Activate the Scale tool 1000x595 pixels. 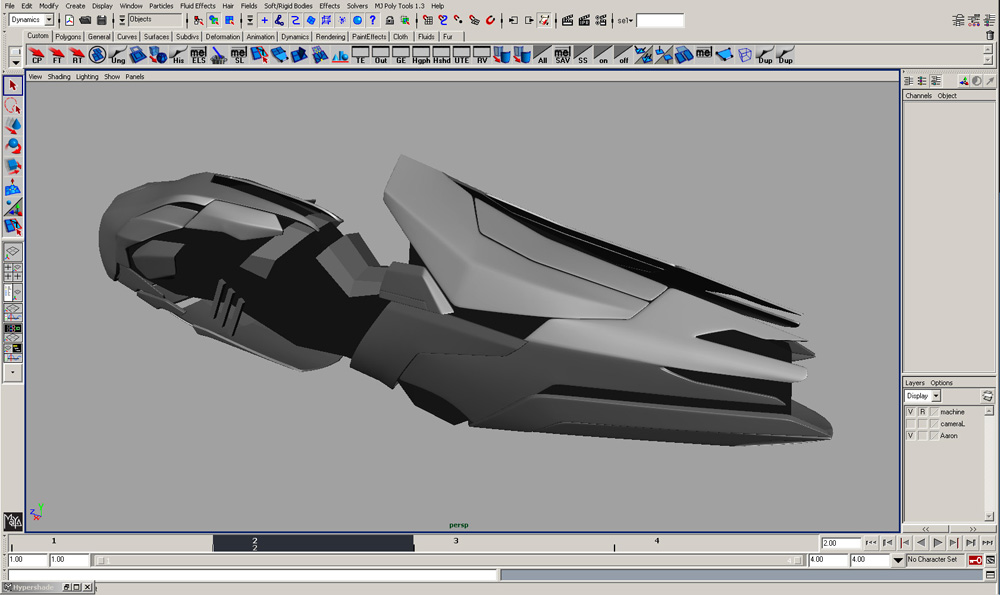pos(13,166)
